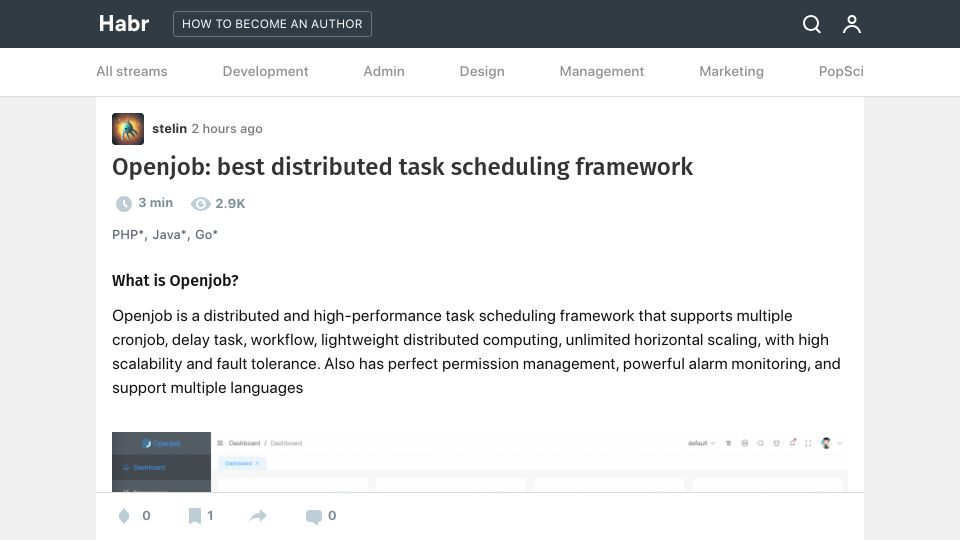Click the views eye icon
The height and width of the screenshot is (540, 960).
[x=200, y=204]
